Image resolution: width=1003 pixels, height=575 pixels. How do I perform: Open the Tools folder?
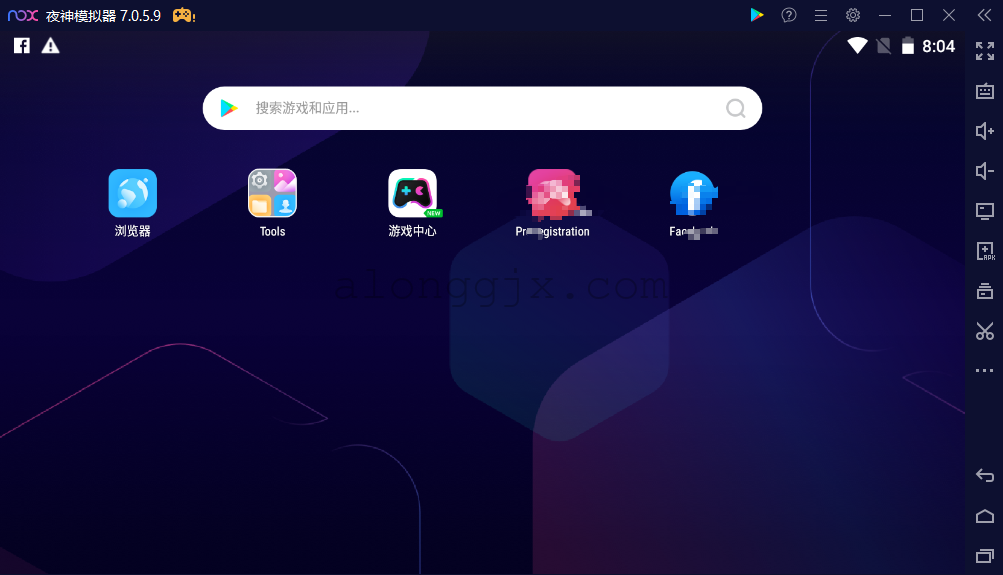(272, 193)
